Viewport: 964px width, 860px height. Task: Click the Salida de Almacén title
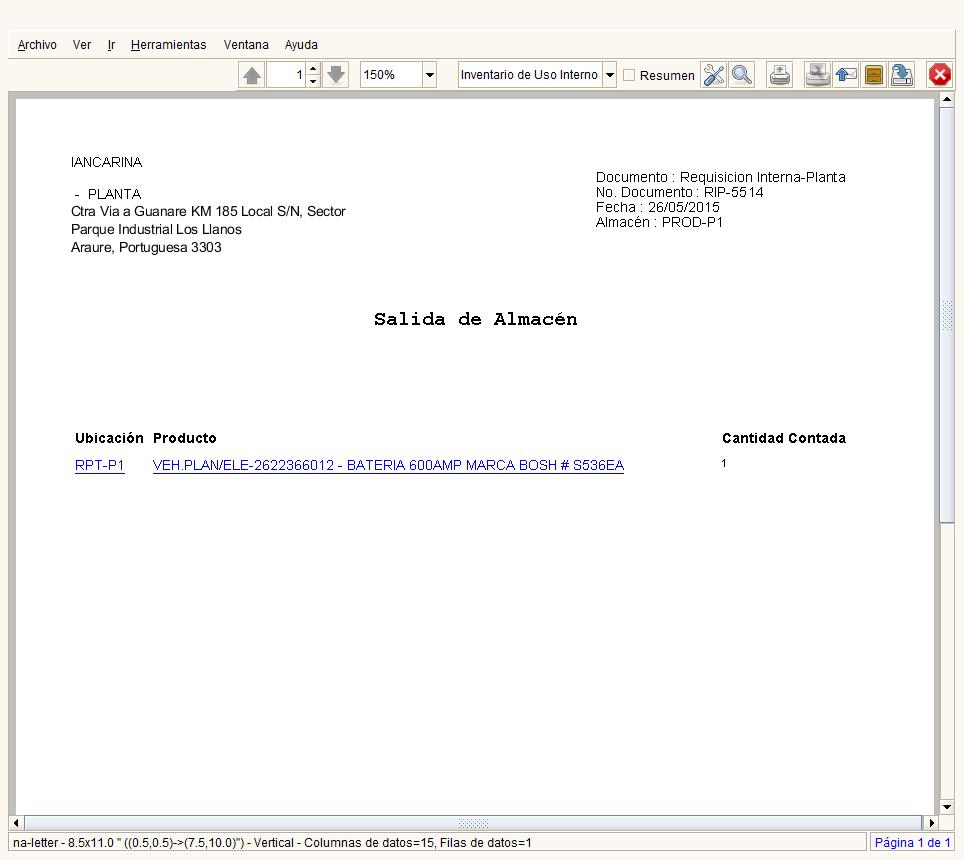pos(476,319)
